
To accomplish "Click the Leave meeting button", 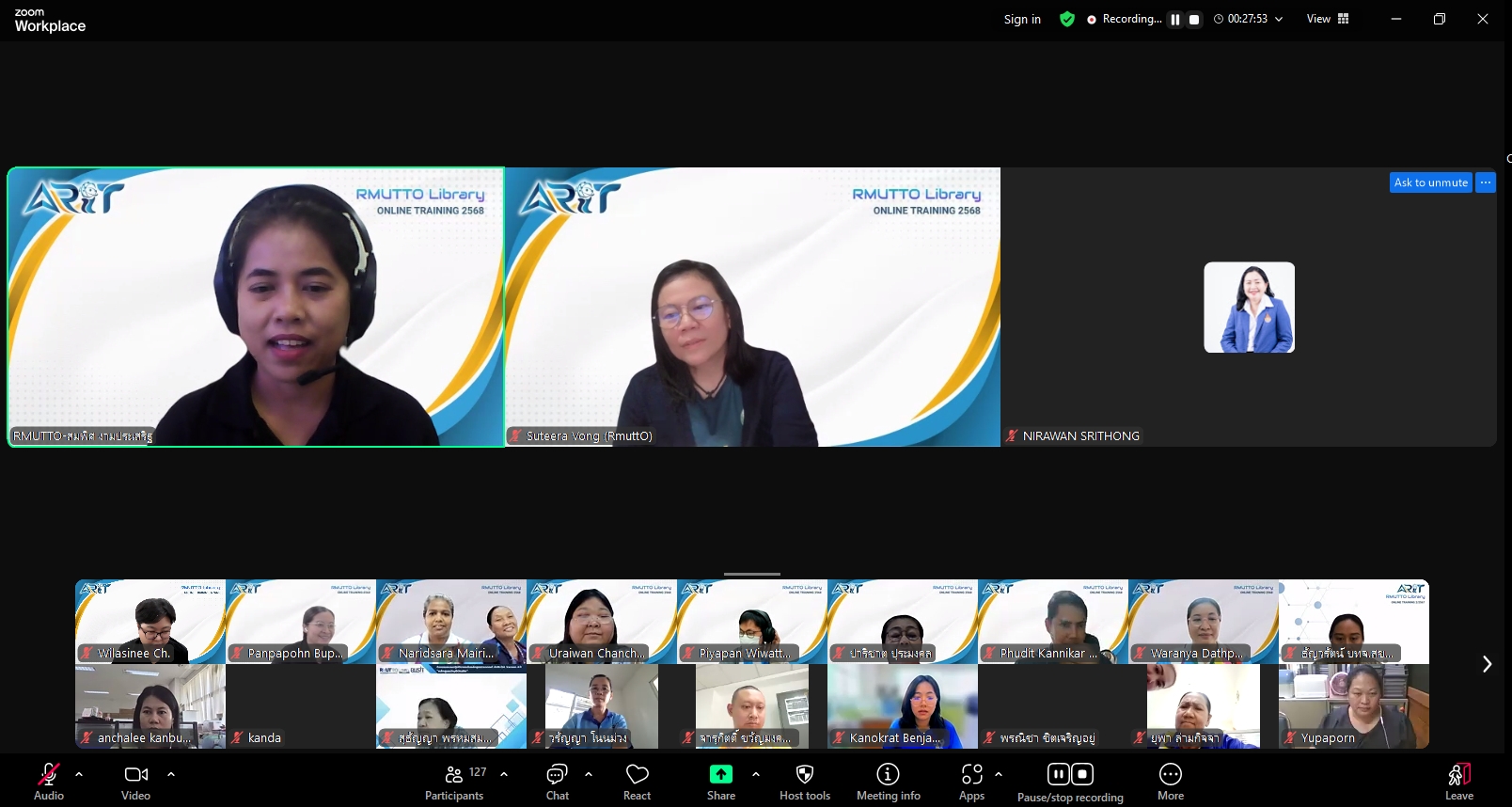I will pos(1459,782).
